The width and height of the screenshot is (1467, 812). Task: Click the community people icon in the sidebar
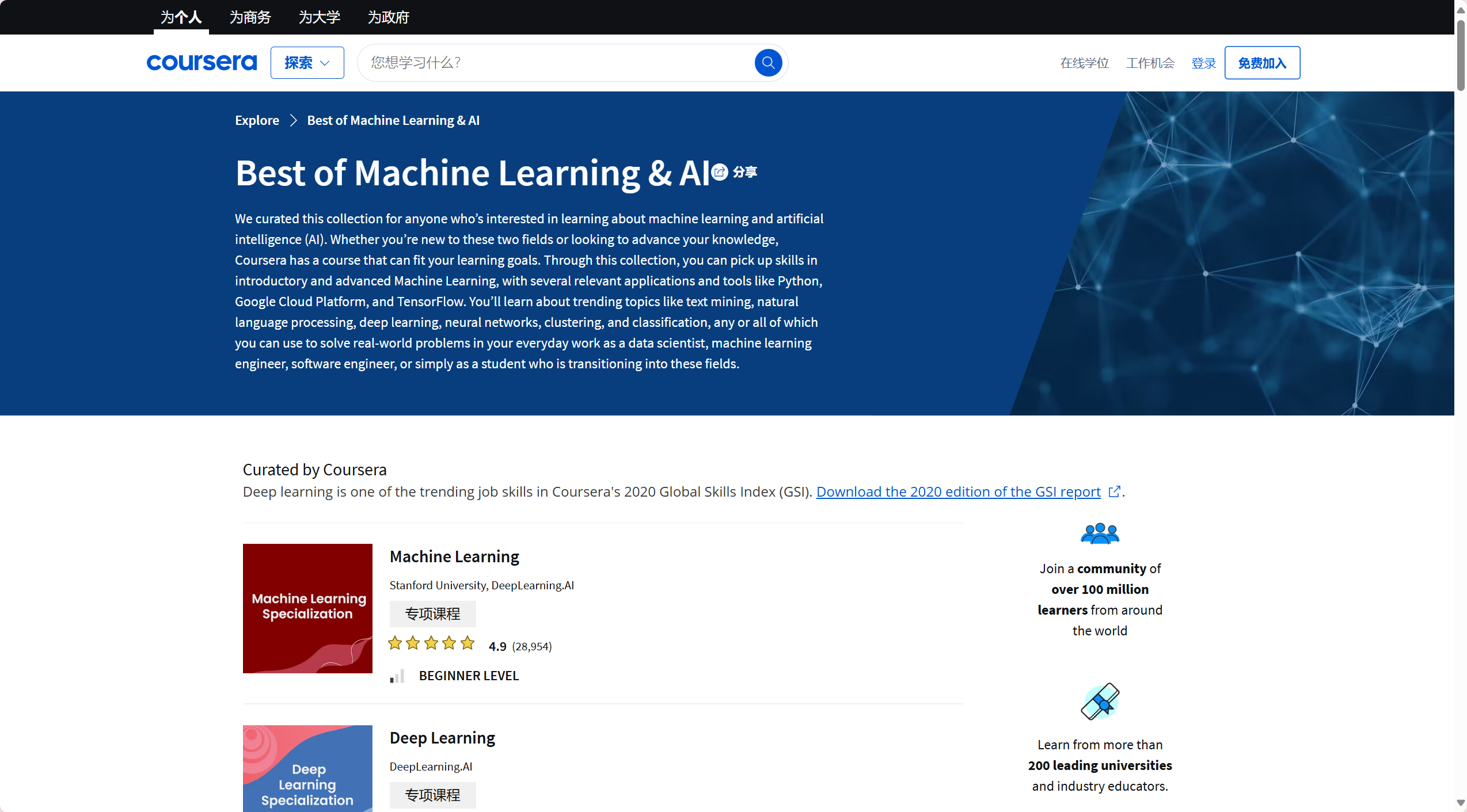click(x=1099, y=532)
